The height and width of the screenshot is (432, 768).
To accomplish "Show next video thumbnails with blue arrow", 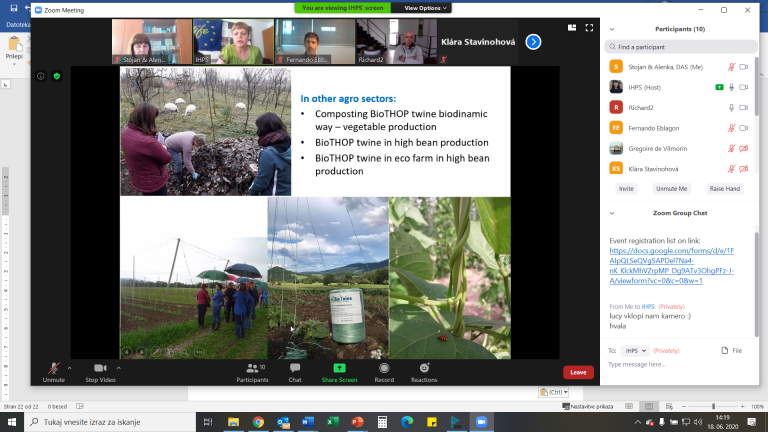I will click(x=533, y=42).
